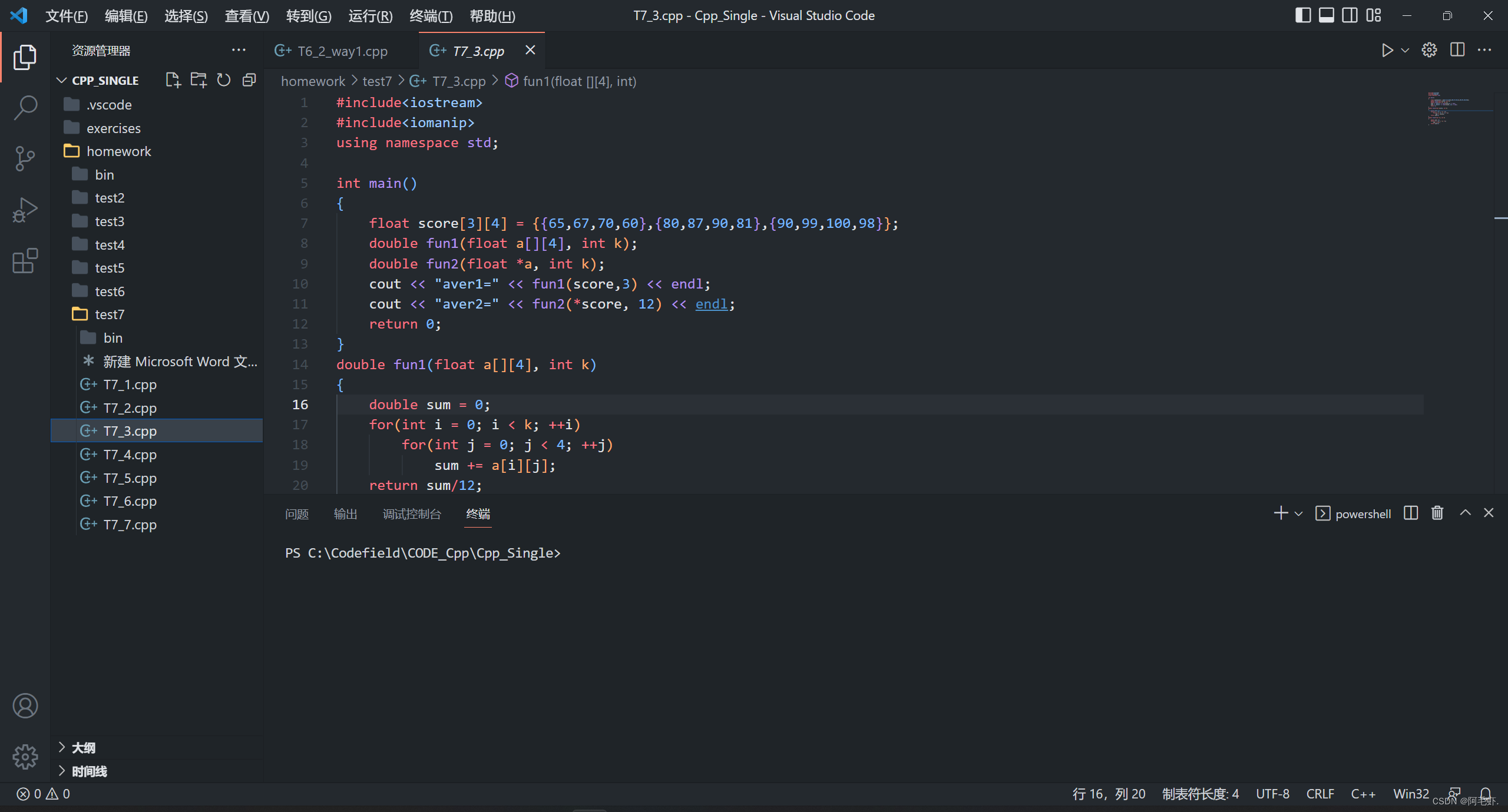Open T7_5.cpp from explorer
The height and width of the screenshot is (812, 1508).
pyautogui.click(x=130, y=478)
